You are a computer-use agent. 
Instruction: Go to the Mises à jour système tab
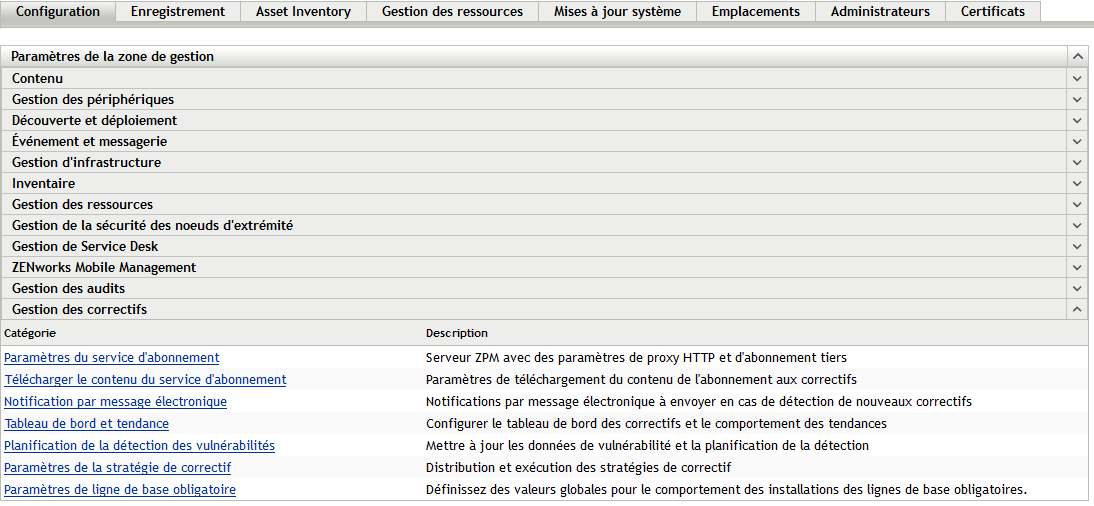point(617,11)
